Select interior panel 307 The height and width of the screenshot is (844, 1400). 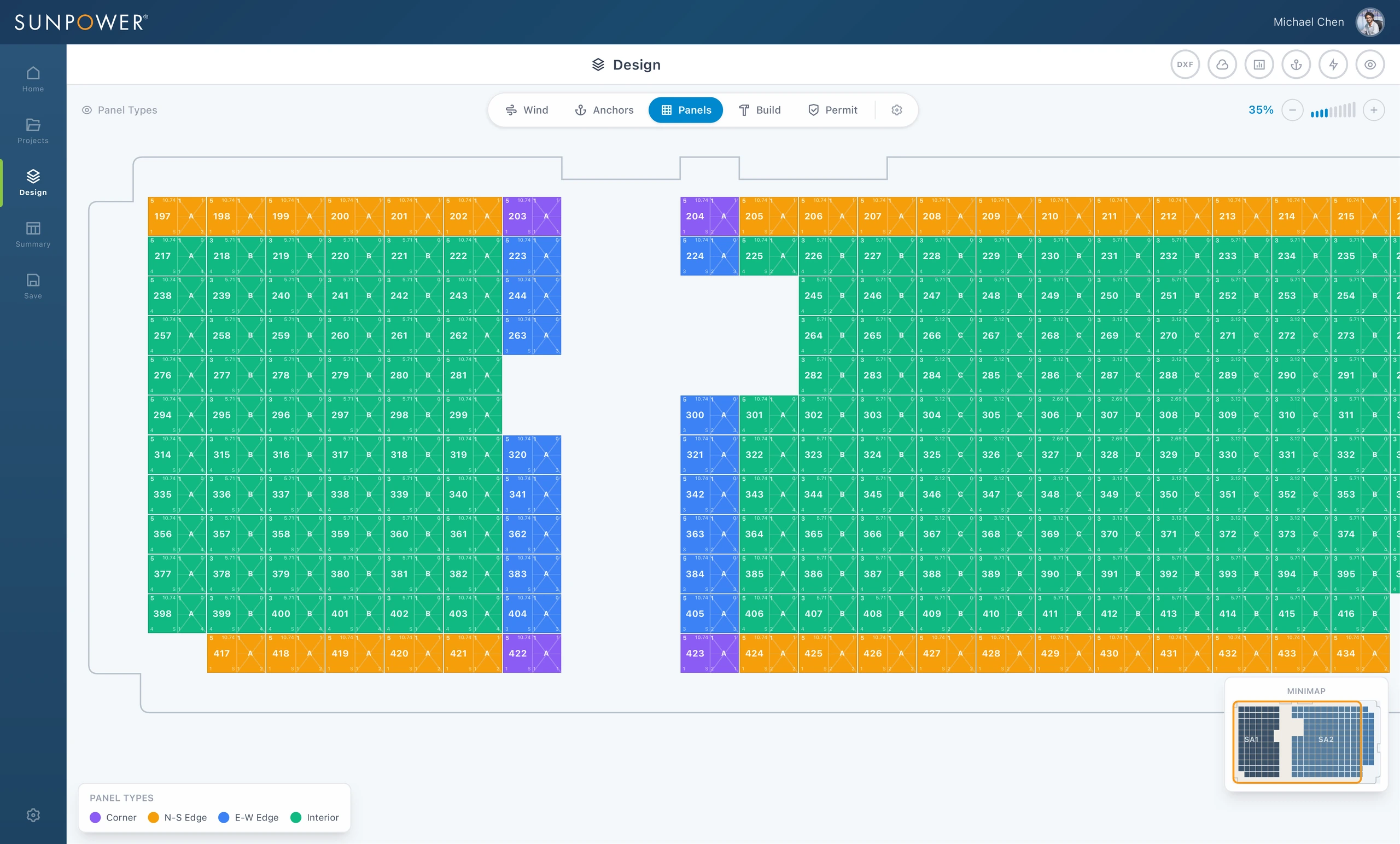(1123, 415)
